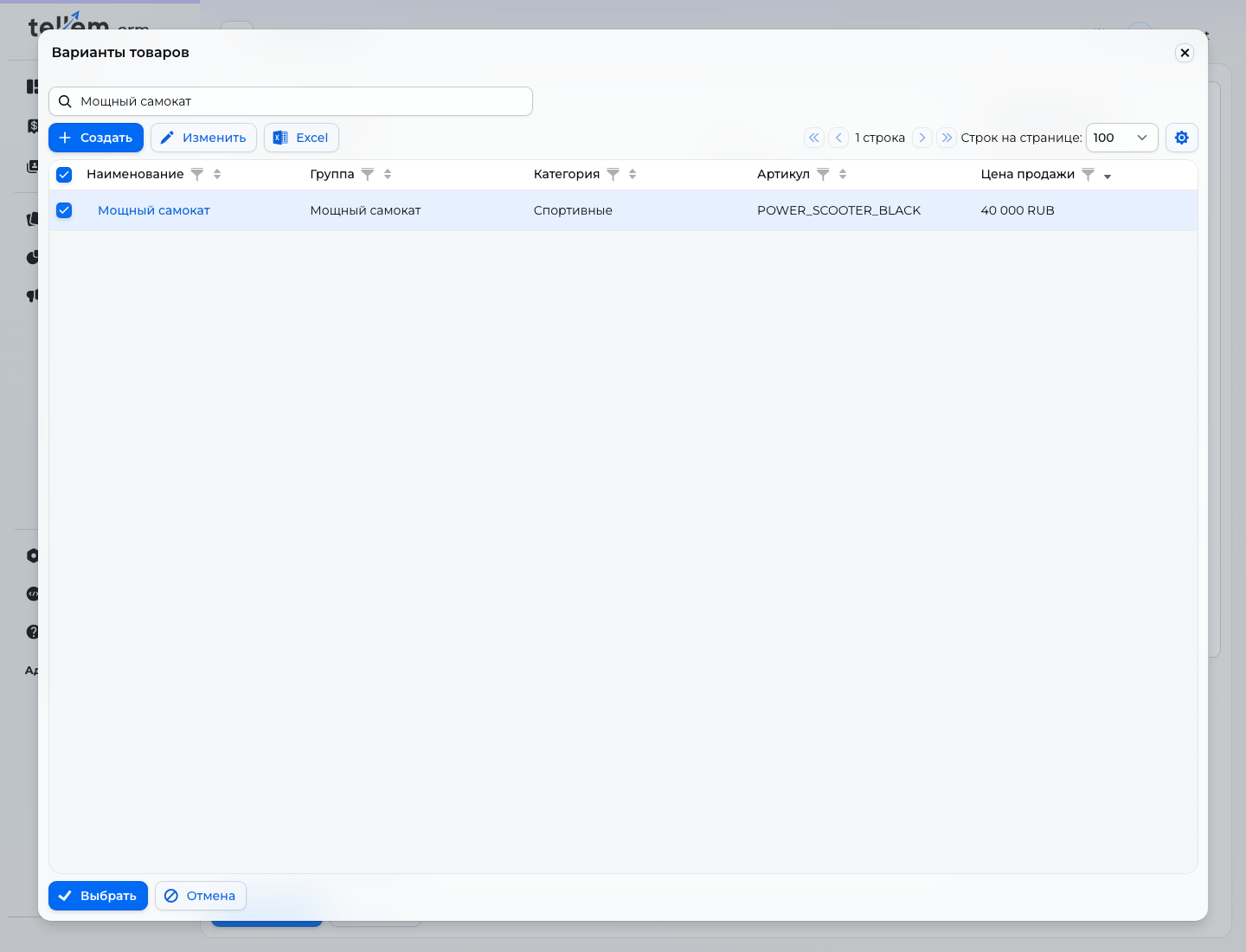Click the search magnifier icon

tap(65, 101)
